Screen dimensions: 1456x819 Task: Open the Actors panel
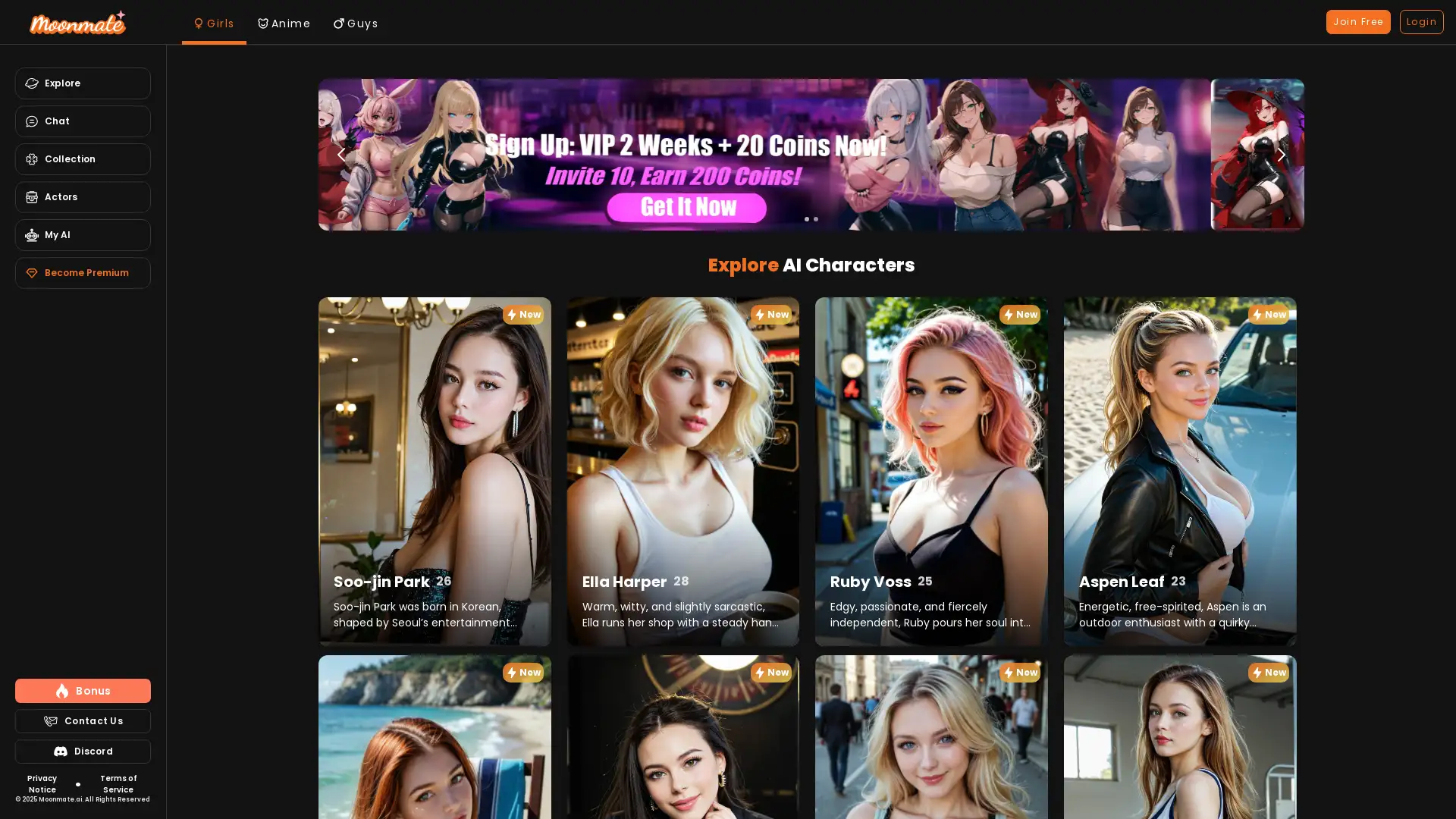pyautogui.click(x=83, y=197)
